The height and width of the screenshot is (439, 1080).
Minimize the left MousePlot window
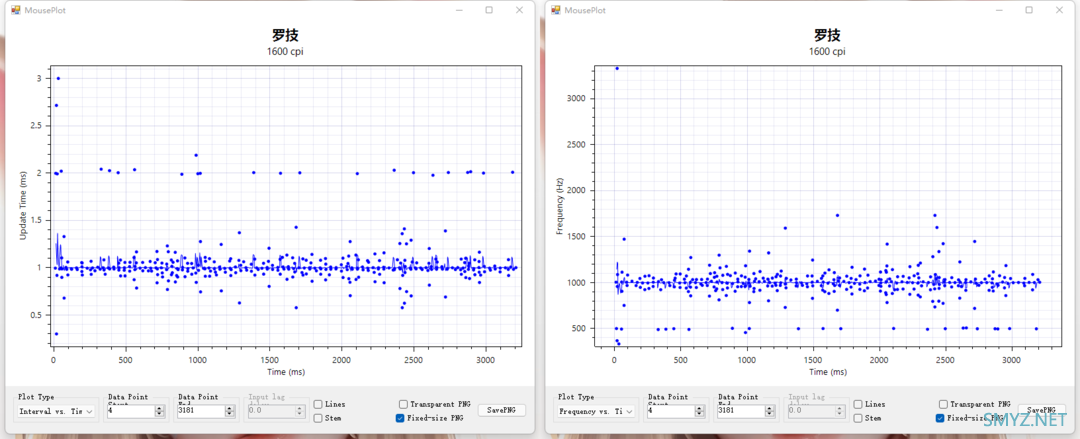point(459,10)
